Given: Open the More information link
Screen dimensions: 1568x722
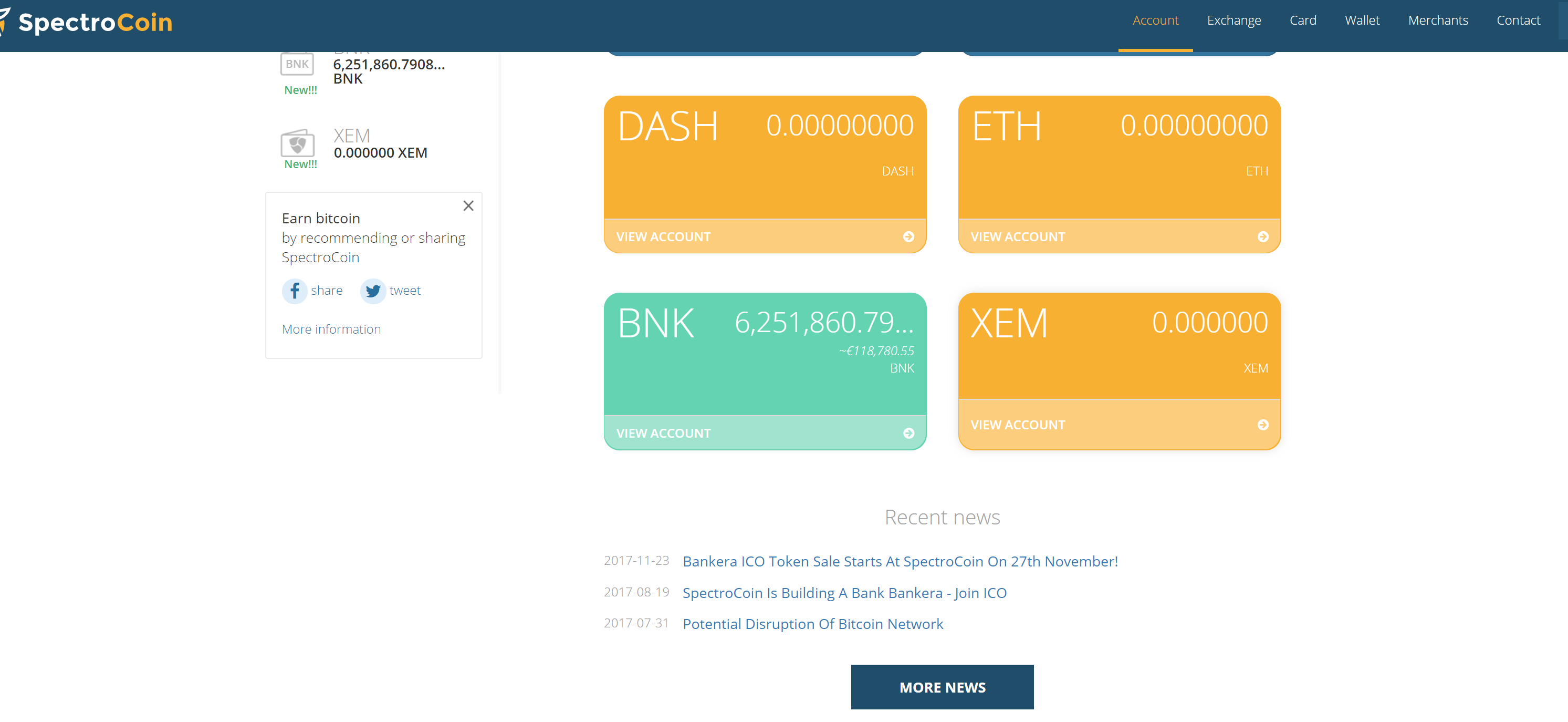Looking at the screenshot, I should (x=331, y=329).
